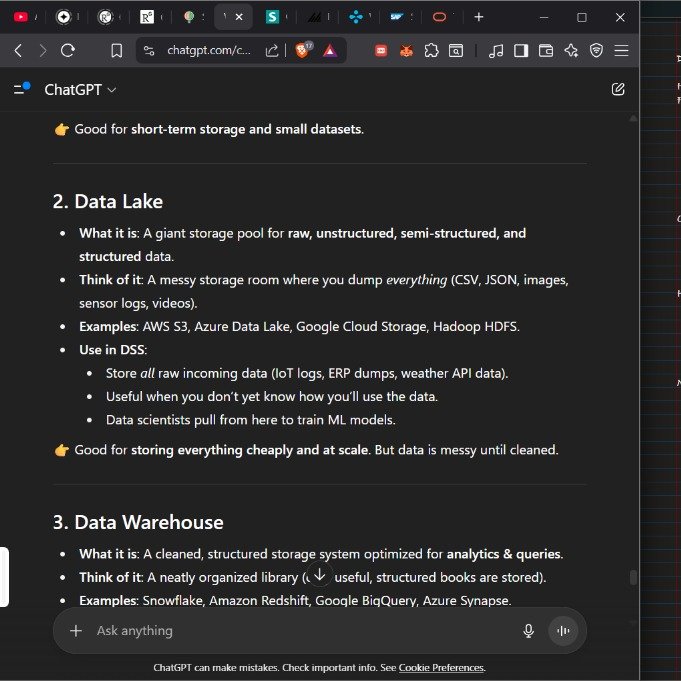Click the "Examples: AWS S3, Azure Data Lake" line

point(299,327)
